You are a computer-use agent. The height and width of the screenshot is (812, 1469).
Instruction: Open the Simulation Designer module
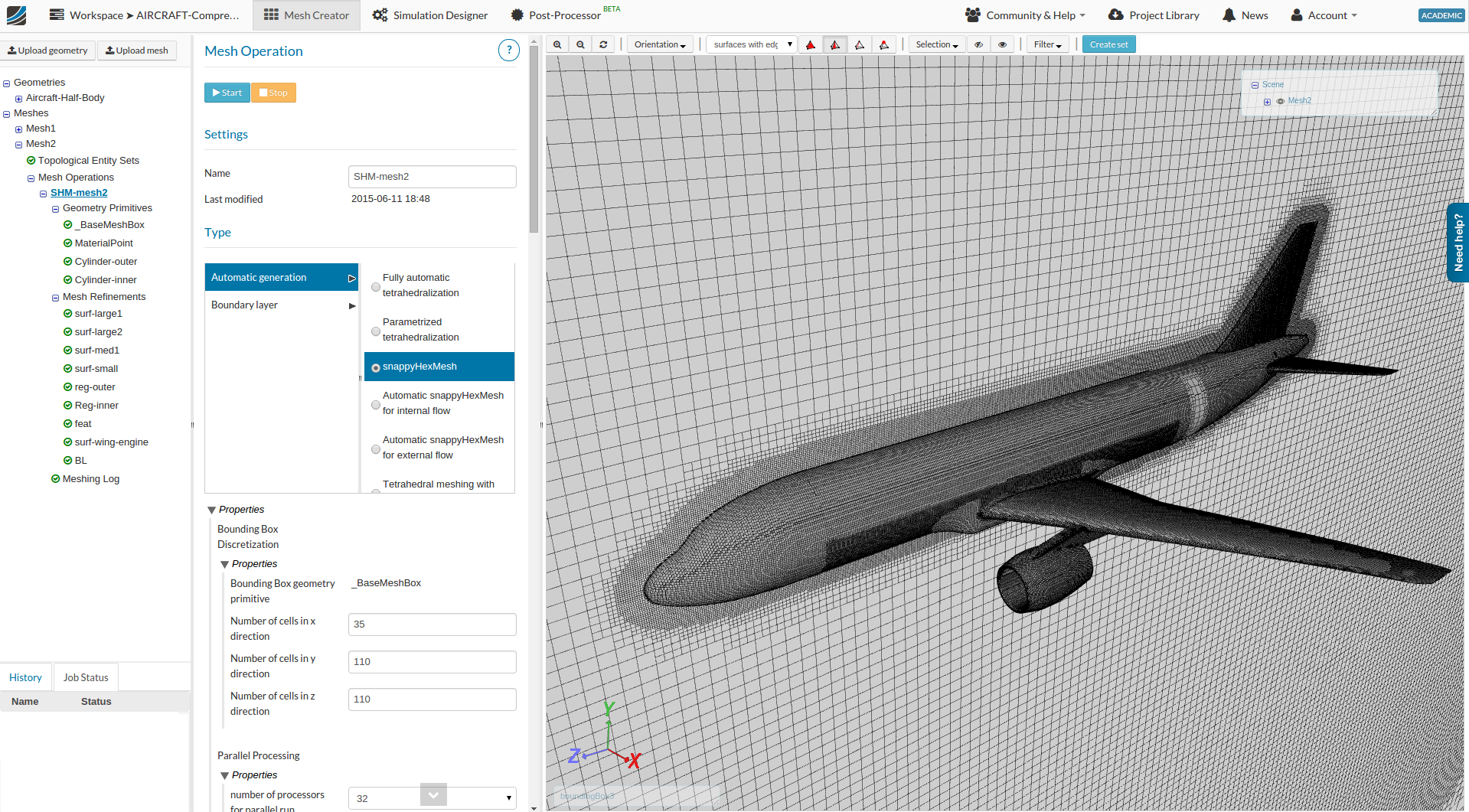(429, 15)
